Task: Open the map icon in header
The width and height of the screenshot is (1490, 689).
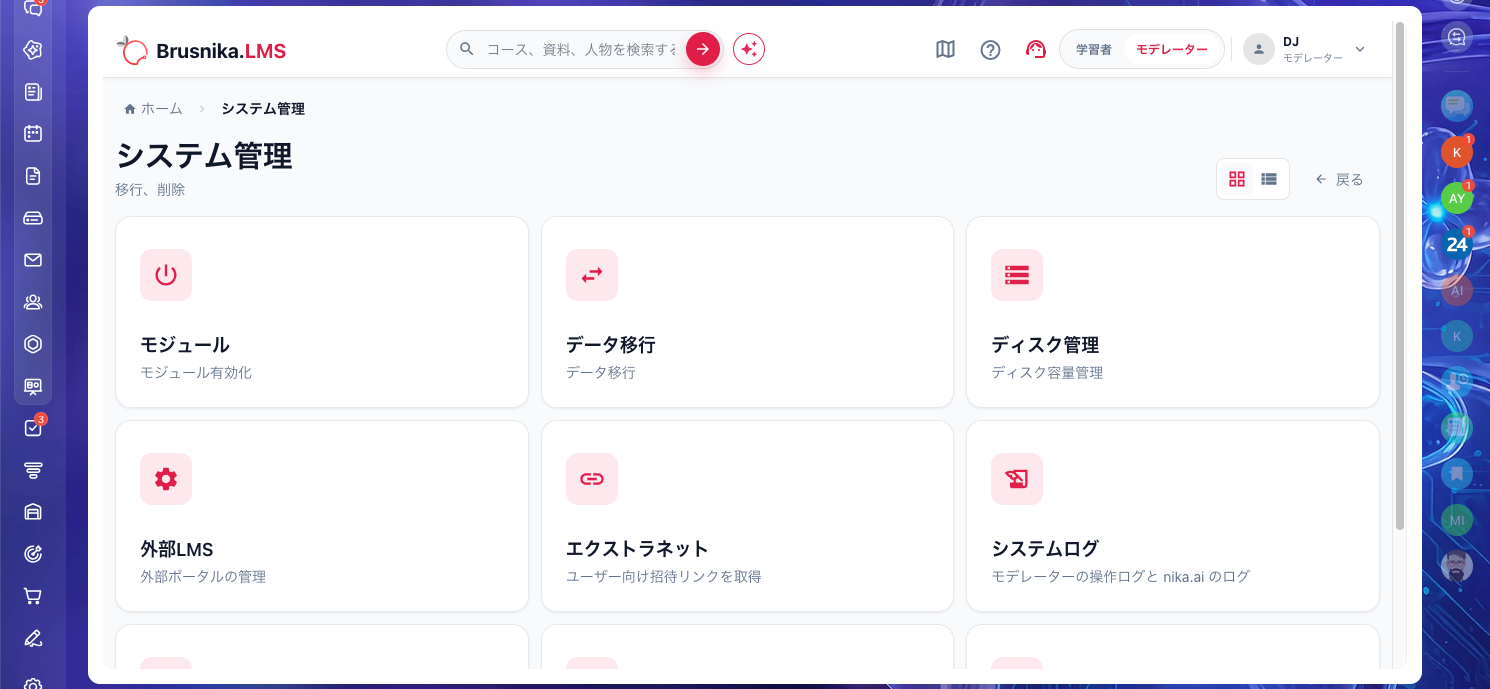Action: point(945,49)
